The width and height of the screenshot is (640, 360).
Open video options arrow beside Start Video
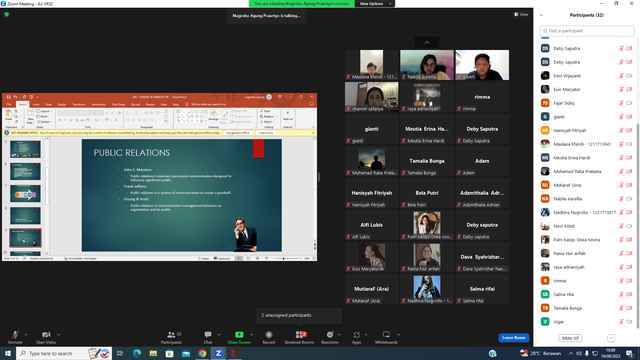58,335
